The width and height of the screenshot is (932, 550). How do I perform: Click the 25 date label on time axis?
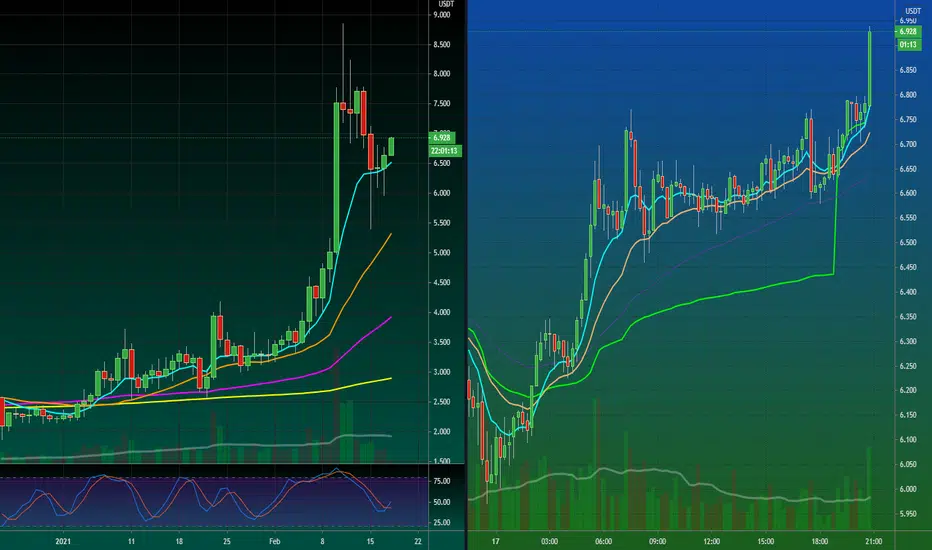(226, 542)
